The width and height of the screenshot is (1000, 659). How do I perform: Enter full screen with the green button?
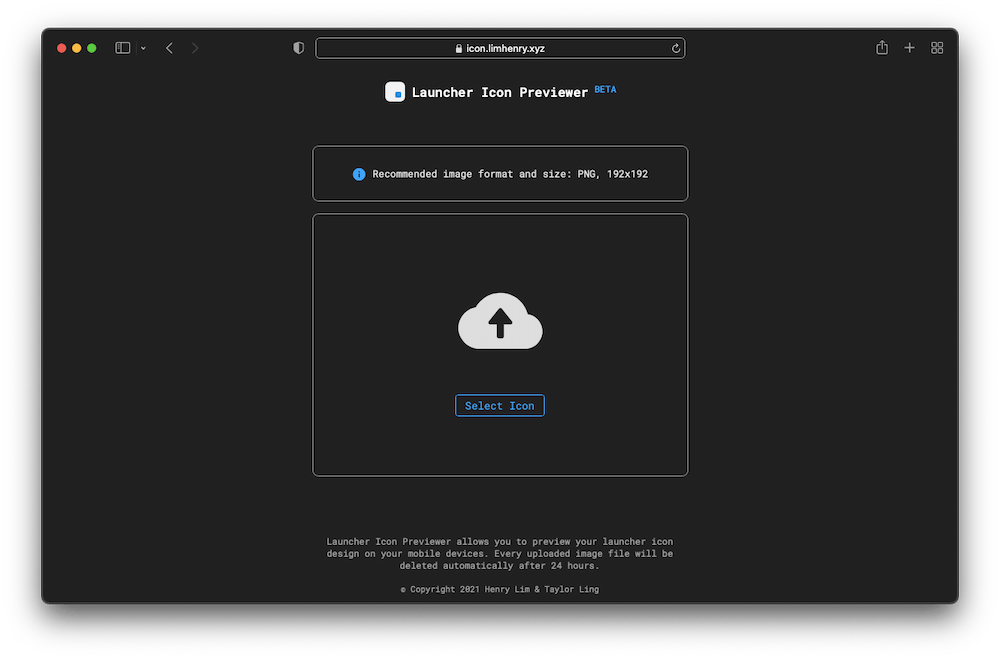[92, 48]
